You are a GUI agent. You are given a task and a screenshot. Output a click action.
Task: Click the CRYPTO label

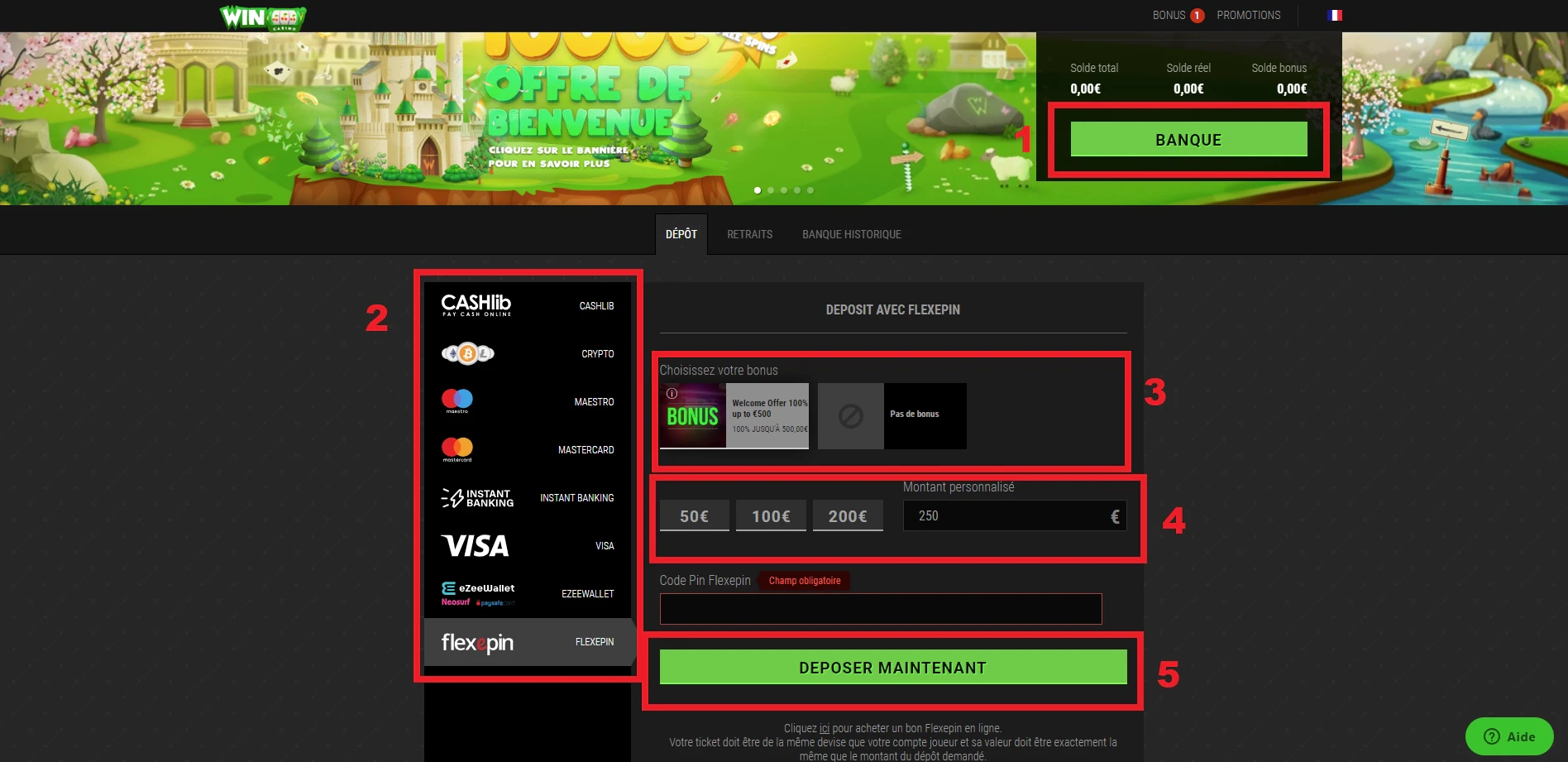click(597, 354)
